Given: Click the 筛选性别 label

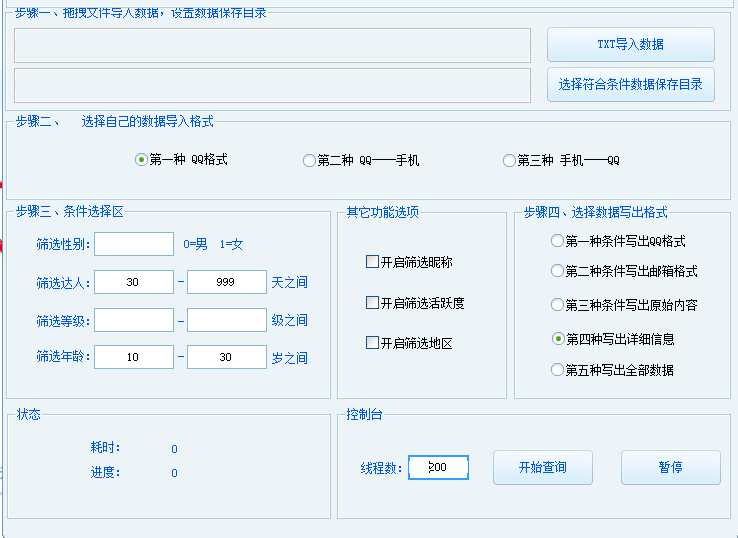Looking at the screenshot, I should click(x=63, y=244).
